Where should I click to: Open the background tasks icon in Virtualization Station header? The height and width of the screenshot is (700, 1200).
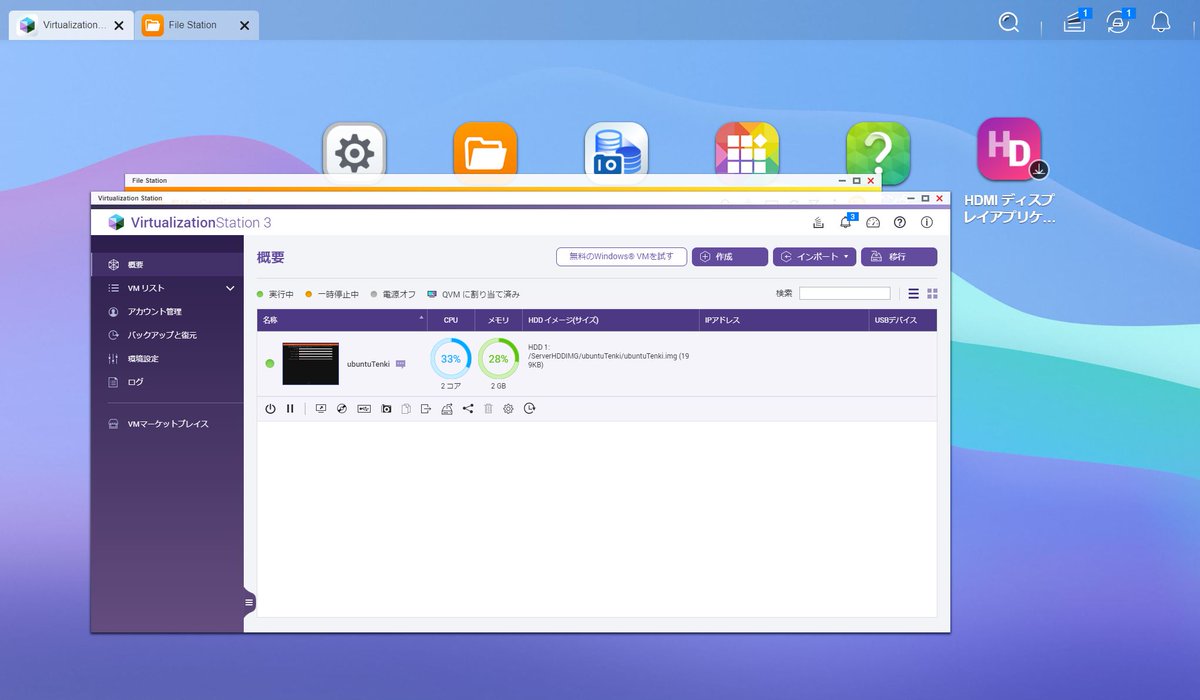[x=818, y=222]
